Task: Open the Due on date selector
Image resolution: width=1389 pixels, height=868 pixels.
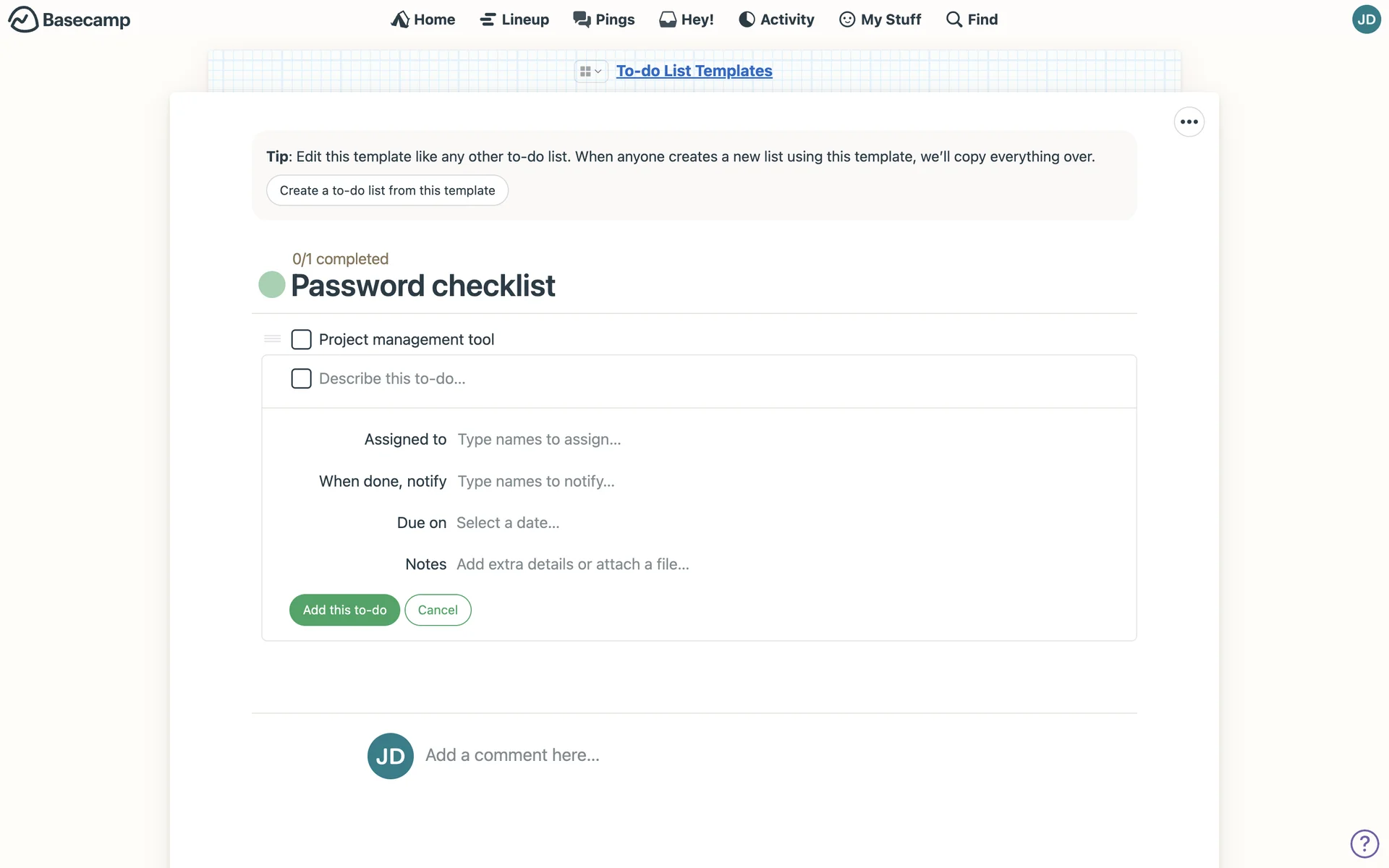Action: click(x=508, y=522)
